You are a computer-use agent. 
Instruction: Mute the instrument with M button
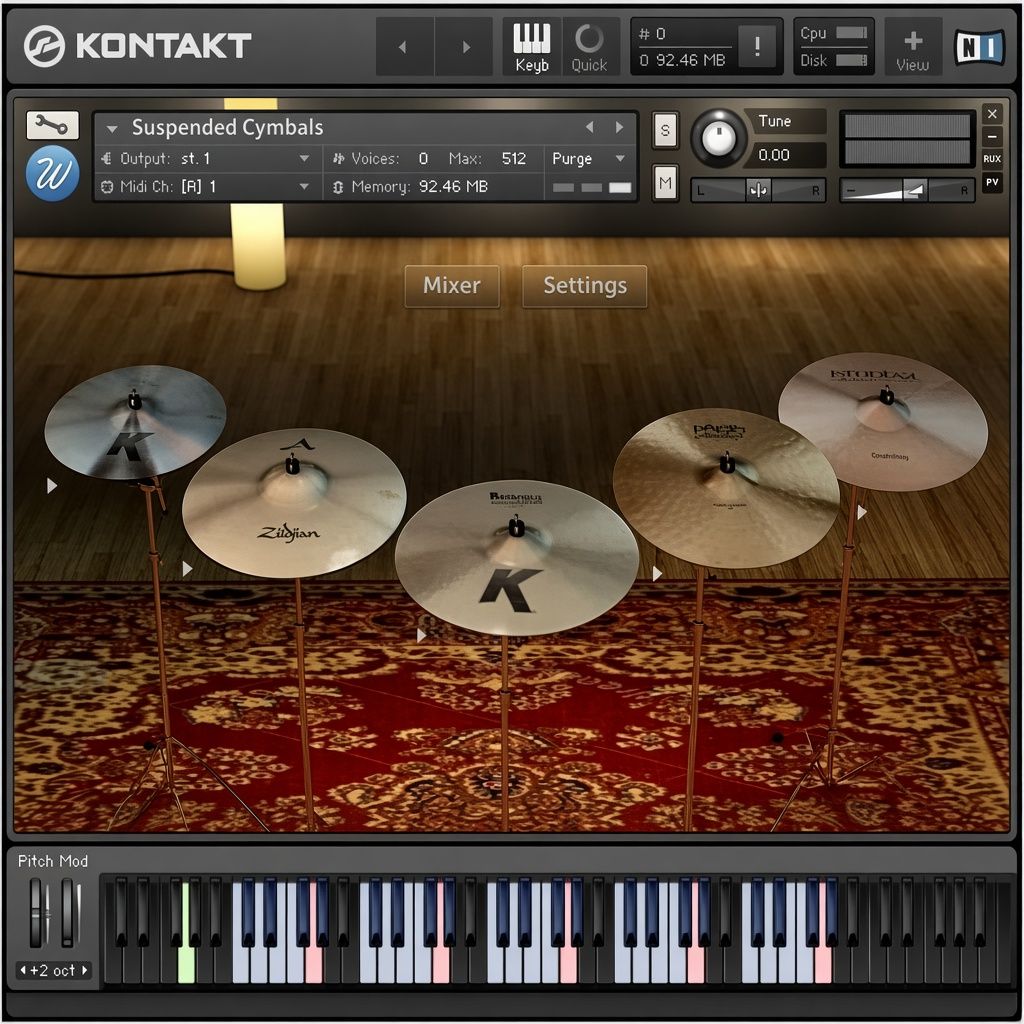665,183
